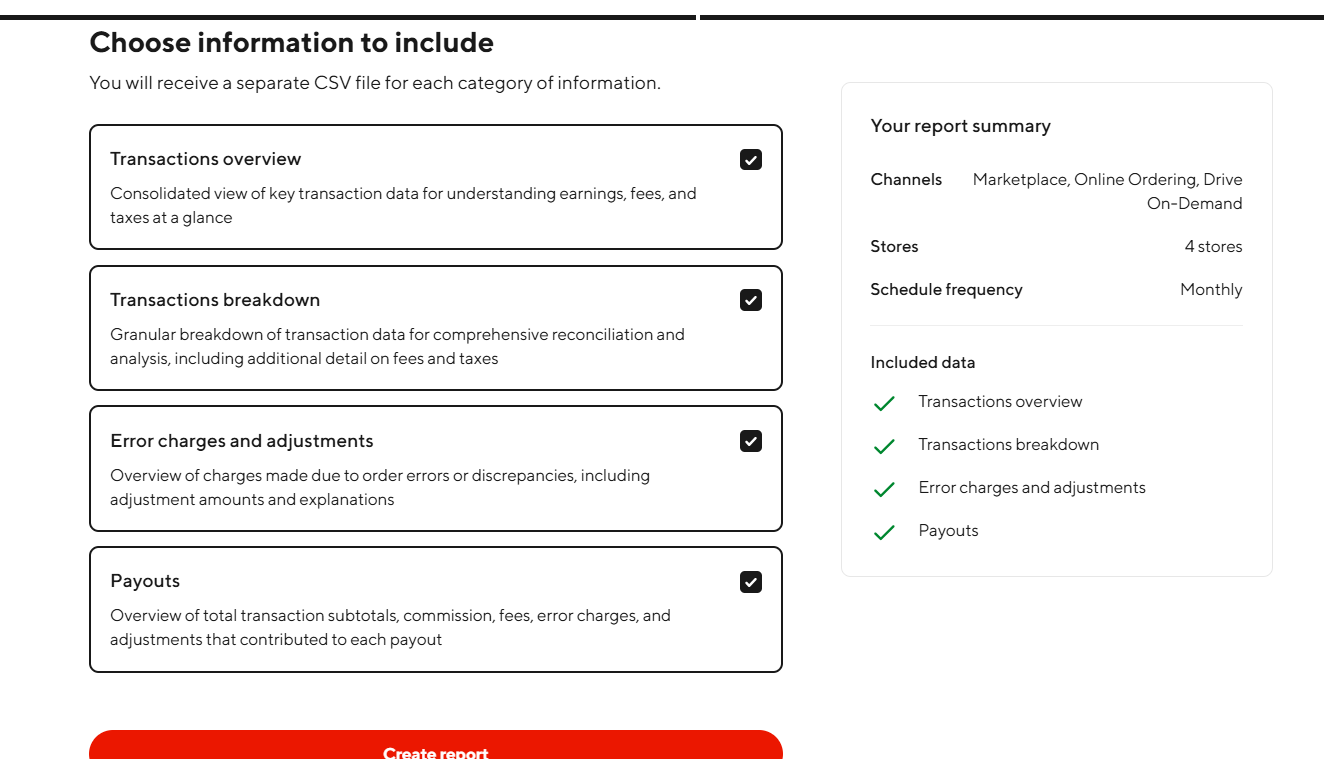Click the 4 stores value
Image resolution: width=1324 pixels, height=759 pixels.
point(1213,247)
